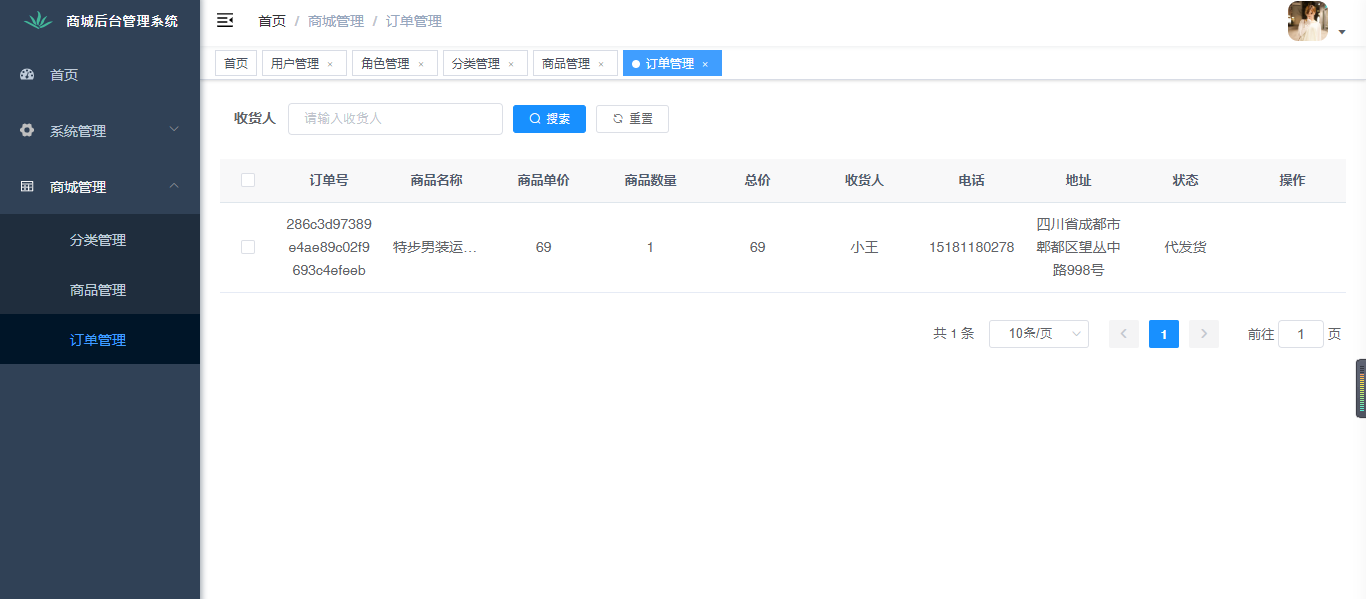The image size is (1366, 599).
Task: Check the checkbox for the 小王 order row
Action: pyautogui.click(x=248, y=247)
